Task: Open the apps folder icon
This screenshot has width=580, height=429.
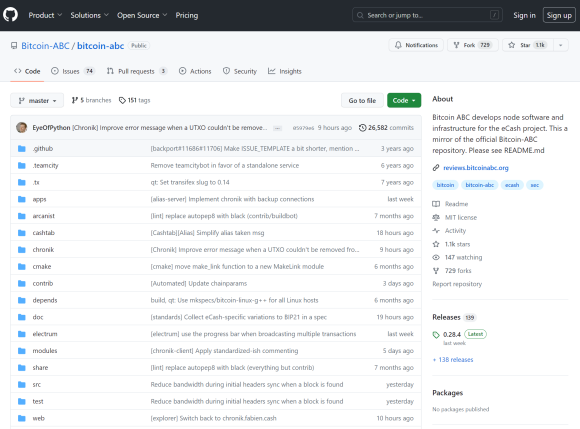Action: tap(22, 199)
